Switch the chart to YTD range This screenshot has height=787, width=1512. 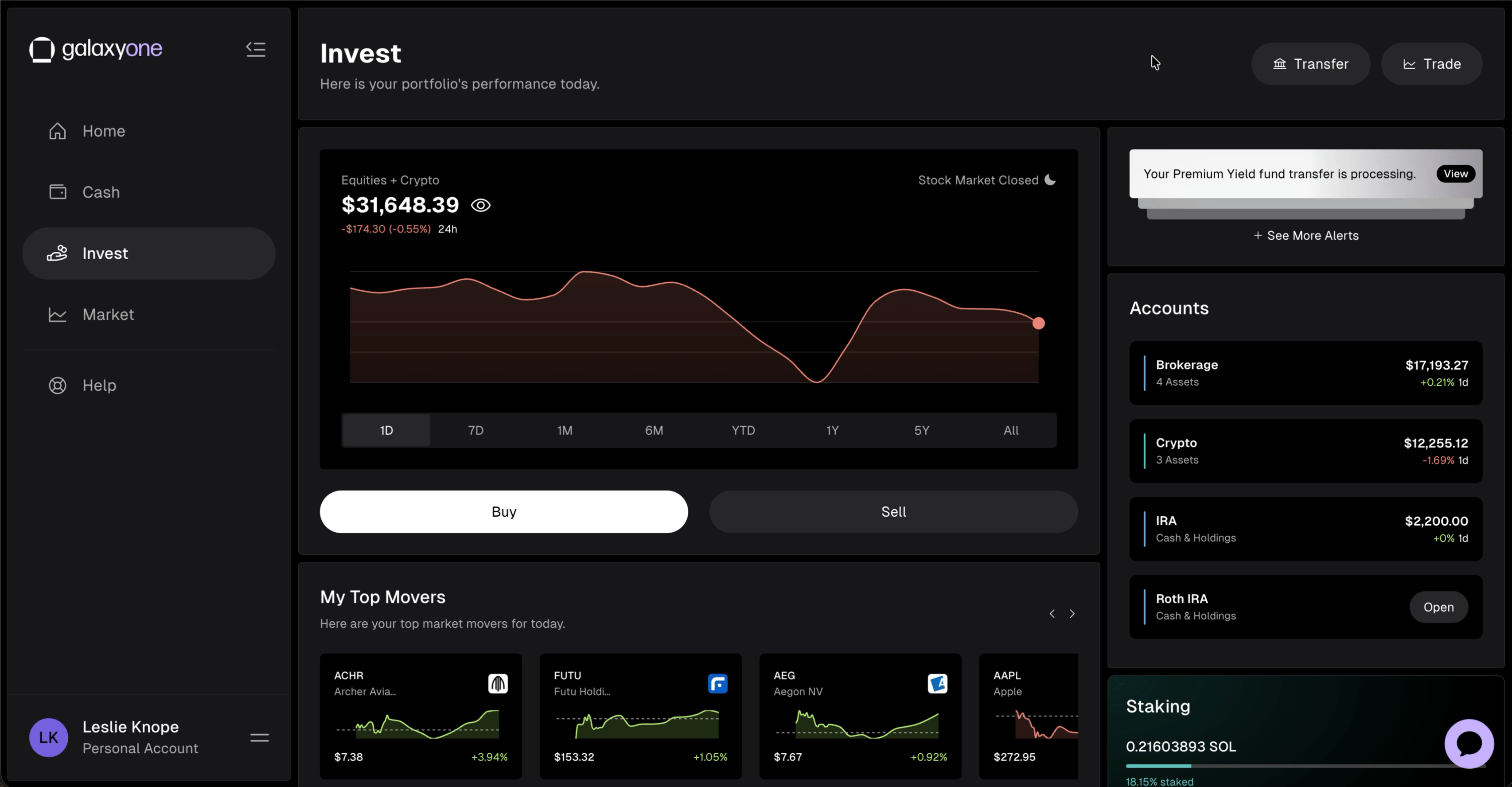click(x=743, y=430)
